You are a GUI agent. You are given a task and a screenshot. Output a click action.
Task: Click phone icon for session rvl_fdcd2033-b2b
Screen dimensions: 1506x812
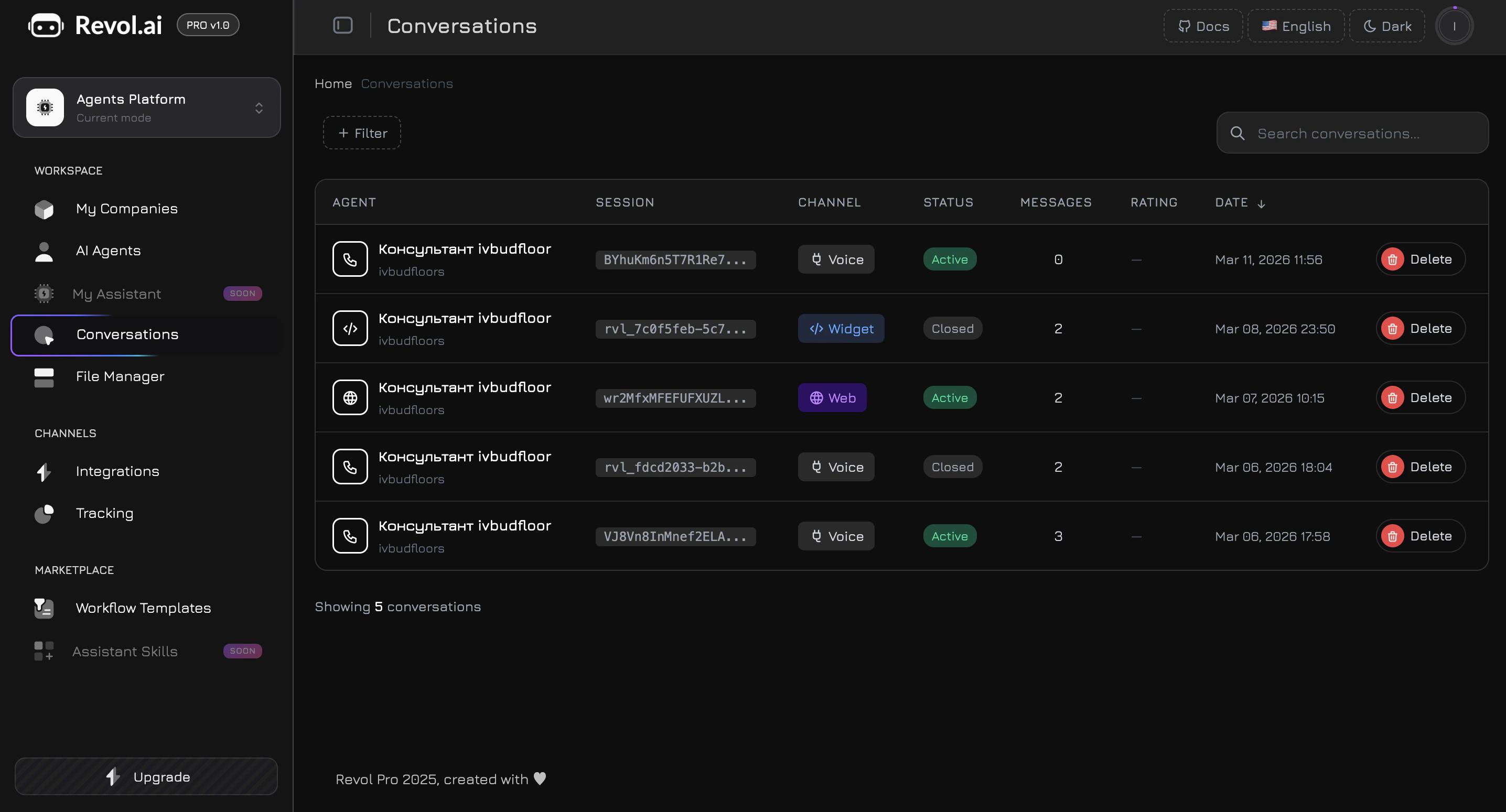click(350, 467)
